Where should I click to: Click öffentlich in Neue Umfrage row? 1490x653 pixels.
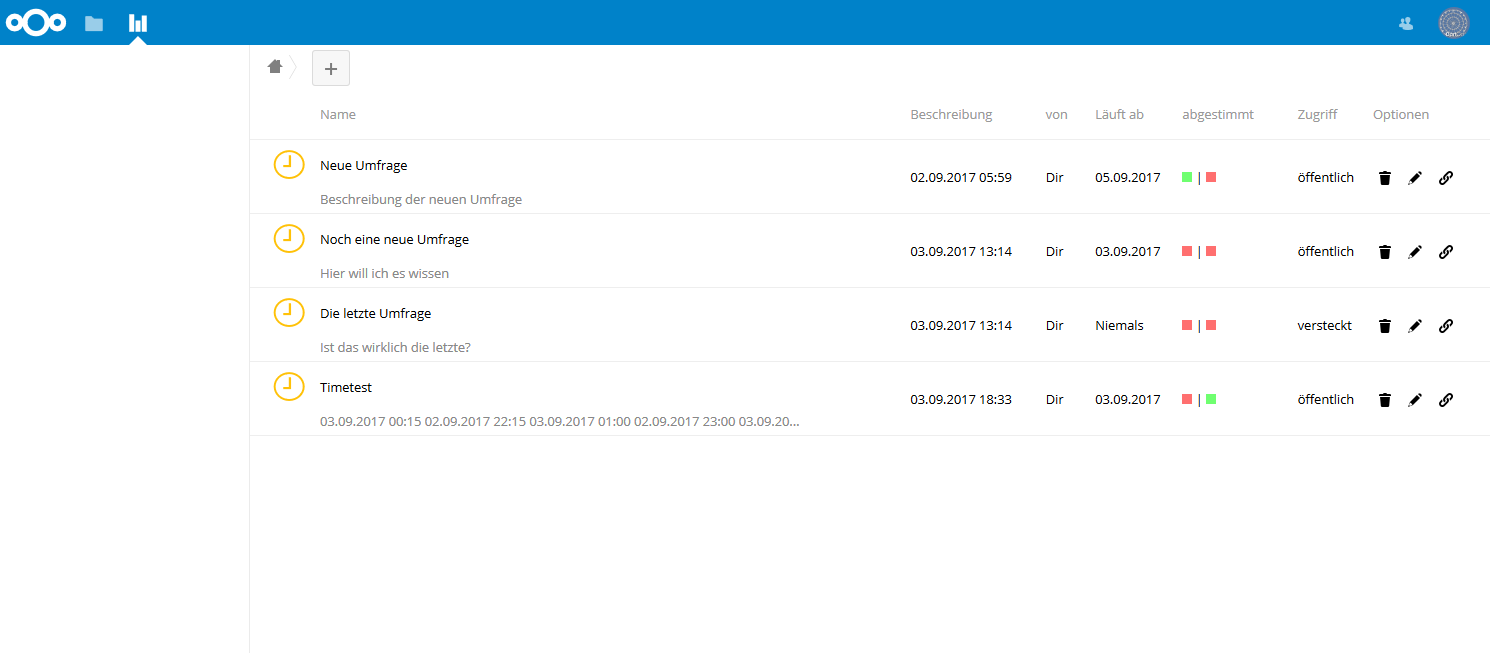[1326, 178]
